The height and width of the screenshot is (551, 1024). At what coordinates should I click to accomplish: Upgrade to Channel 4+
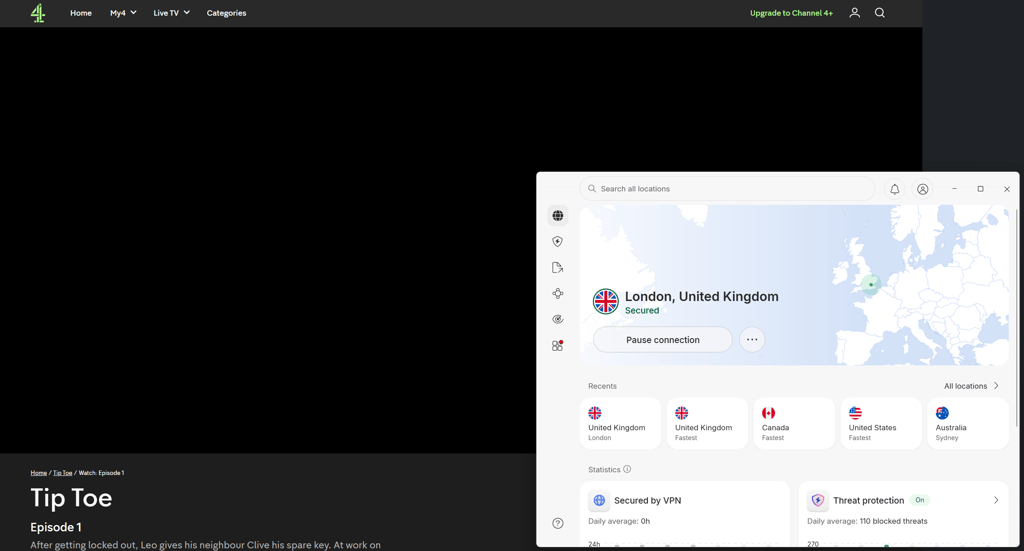pyautogui.click(x=792, y=13)
